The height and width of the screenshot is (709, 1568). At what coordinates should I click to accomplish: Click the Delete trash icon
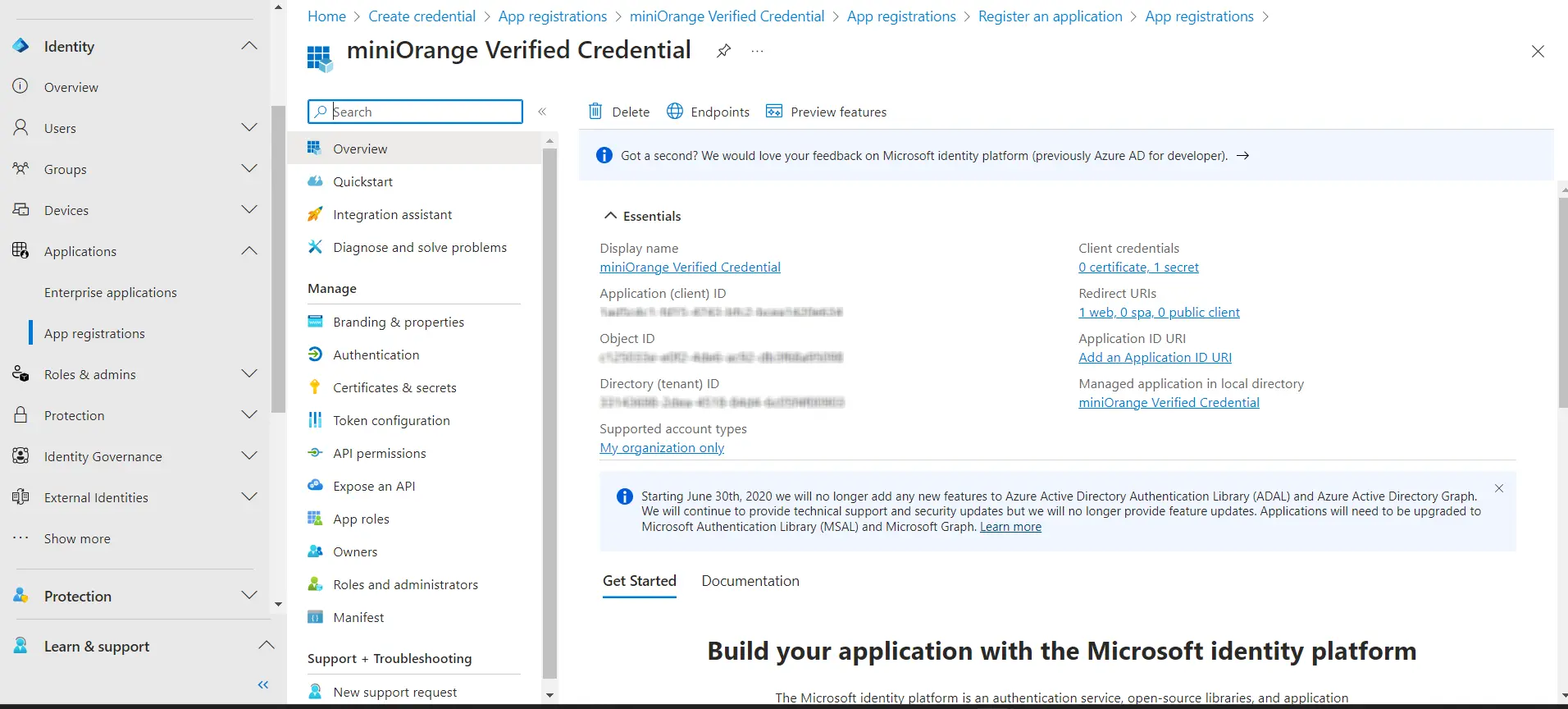[x=595, y=111]
